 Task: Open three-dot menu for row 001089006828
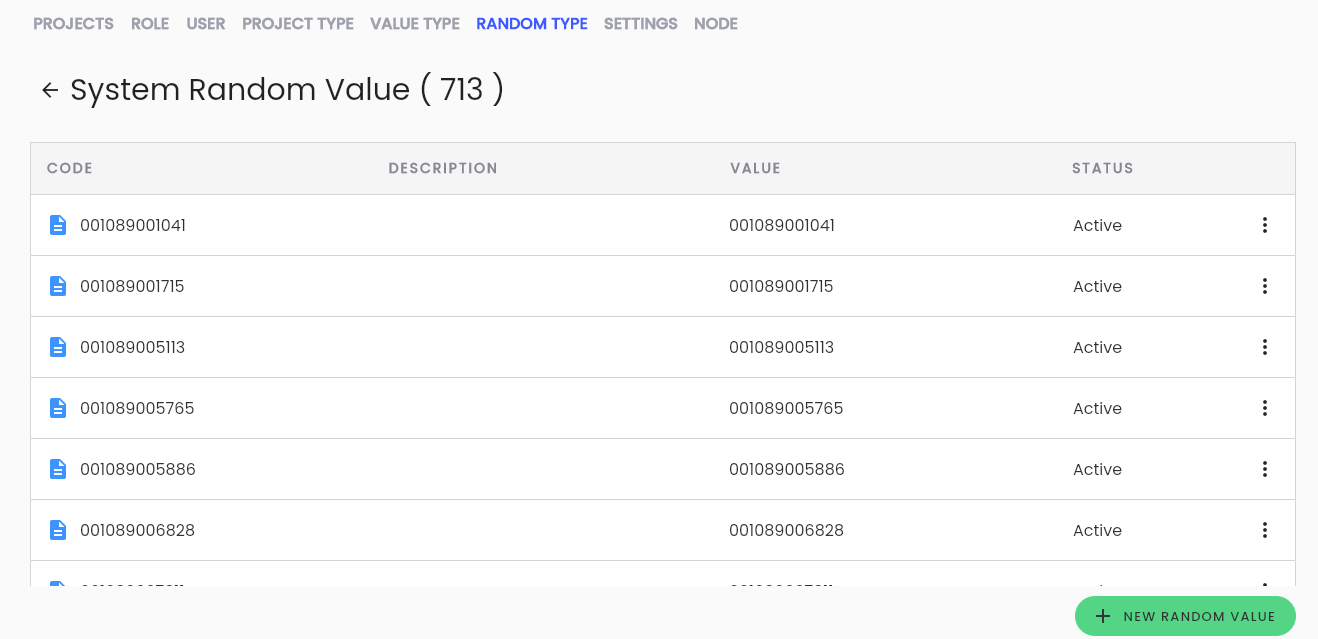point(1265,530)
